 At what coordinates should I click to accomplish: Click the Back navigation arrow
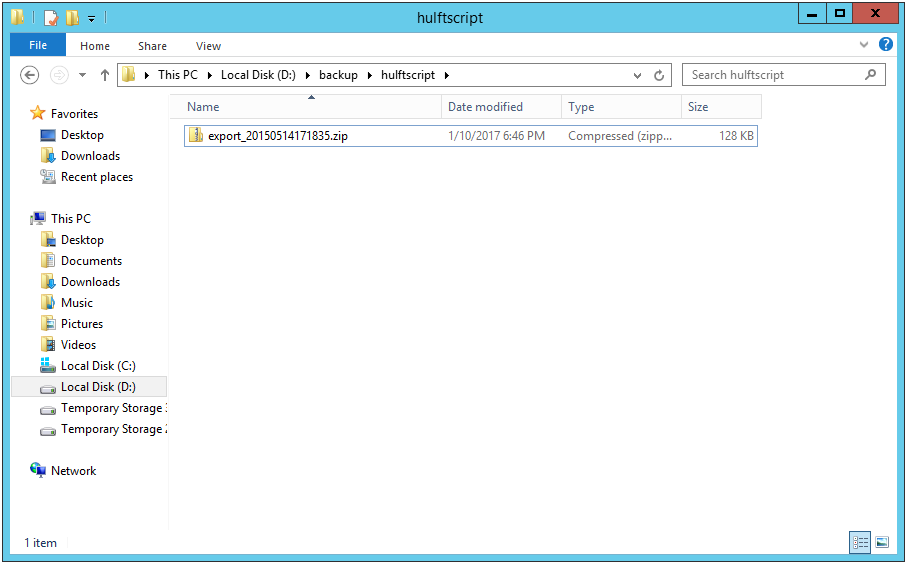tap(29, 75)
